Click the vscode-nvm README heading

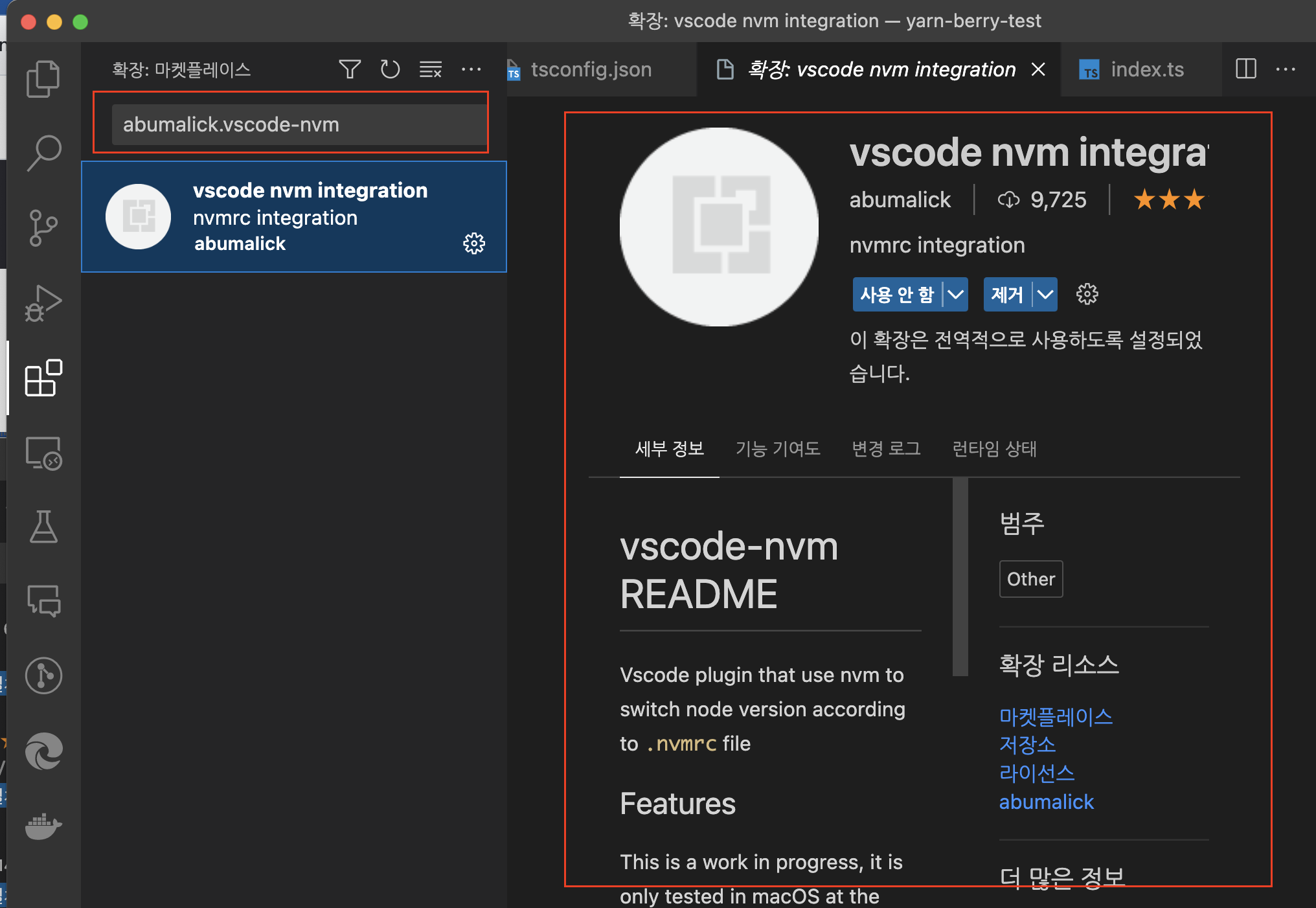coord(729,570)
